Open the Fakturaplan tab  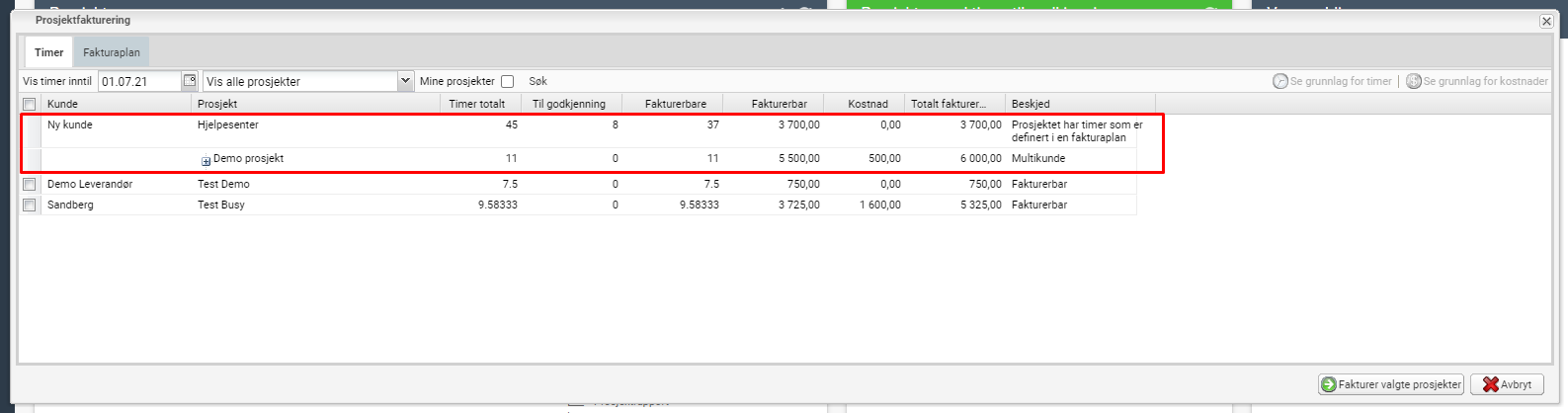coord(112,52)
